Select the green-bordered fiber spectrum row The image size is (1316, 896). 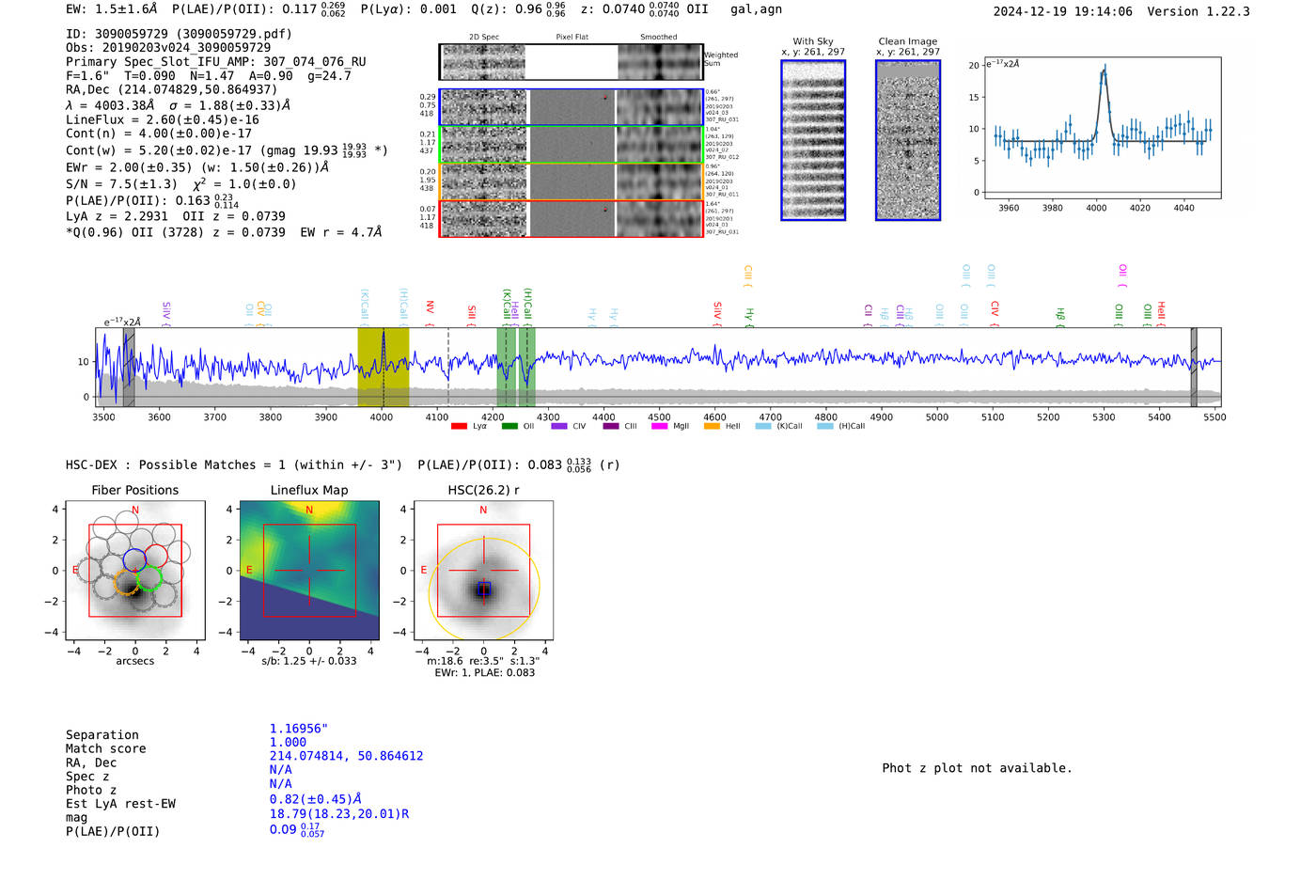571,145
